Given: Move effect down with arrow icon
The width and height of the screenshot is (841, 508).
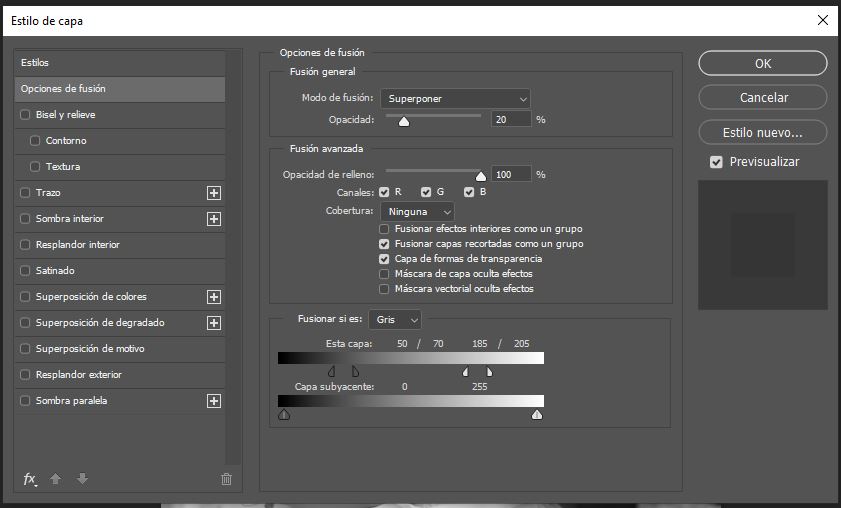Looking at the screenshot, I should point(82,478).
